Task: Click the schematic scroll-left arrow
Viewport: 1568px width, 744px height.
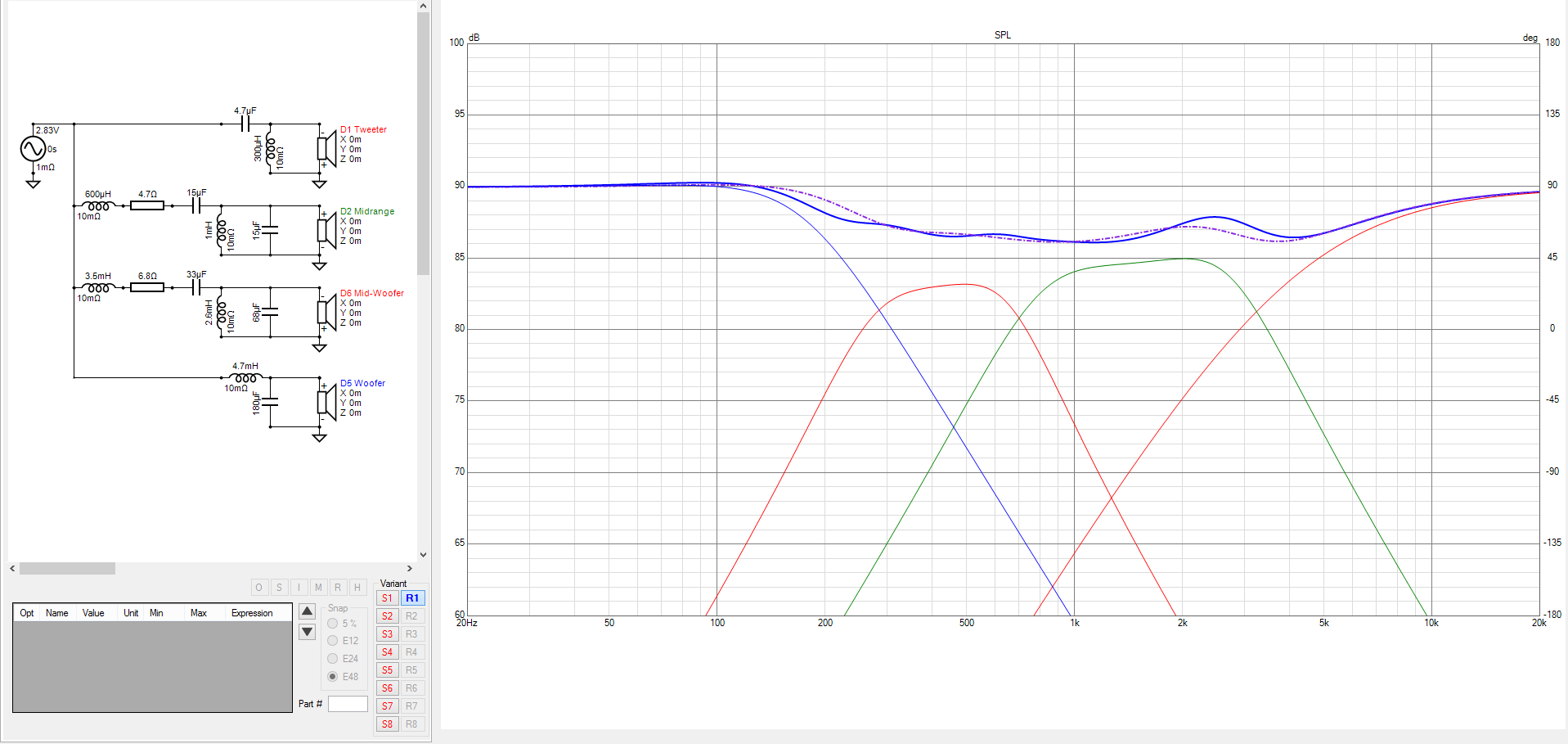Action: pyautogui.click(x=12, y=568)
